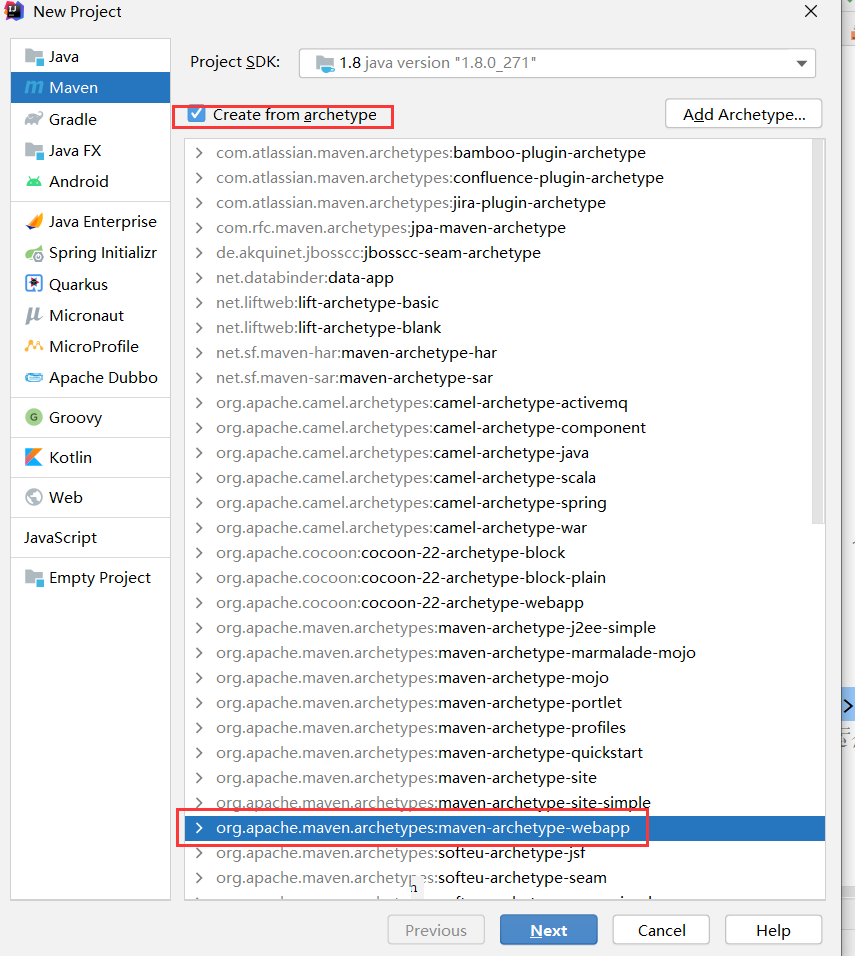Expand maven-archetype-quickstart chevron

(x=199, y=752)
